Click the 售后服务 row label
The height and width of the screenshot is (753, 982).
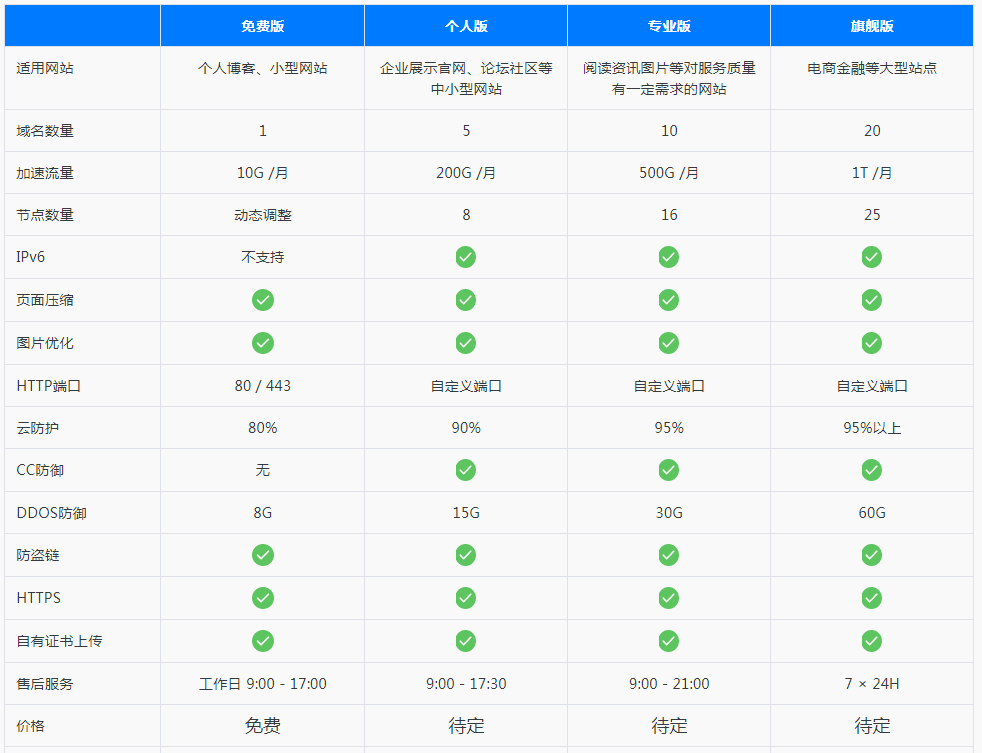(x=44, y=684)
